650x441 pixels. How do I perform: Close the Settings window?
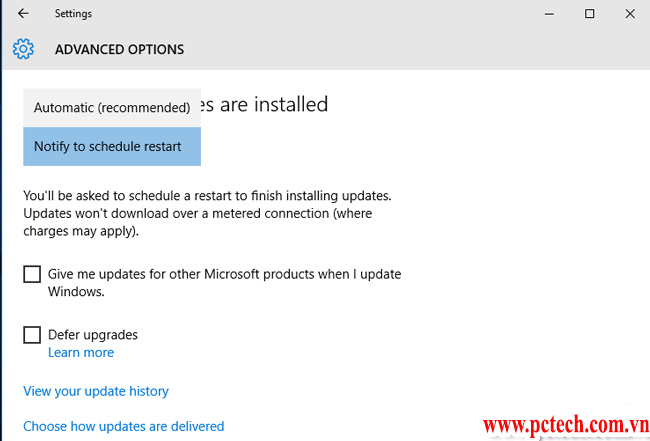(x=629, y=14)
